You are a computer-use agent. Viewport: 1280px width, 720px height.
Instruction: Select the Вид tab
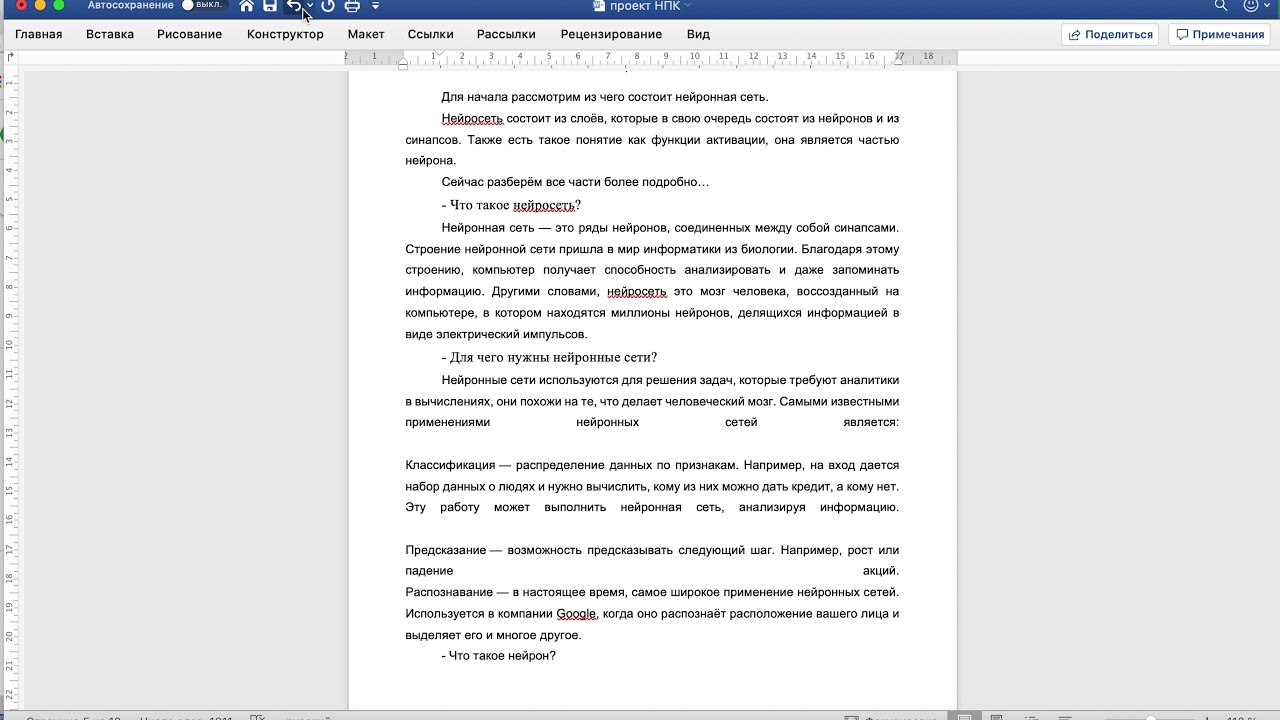tap(698, 34)
